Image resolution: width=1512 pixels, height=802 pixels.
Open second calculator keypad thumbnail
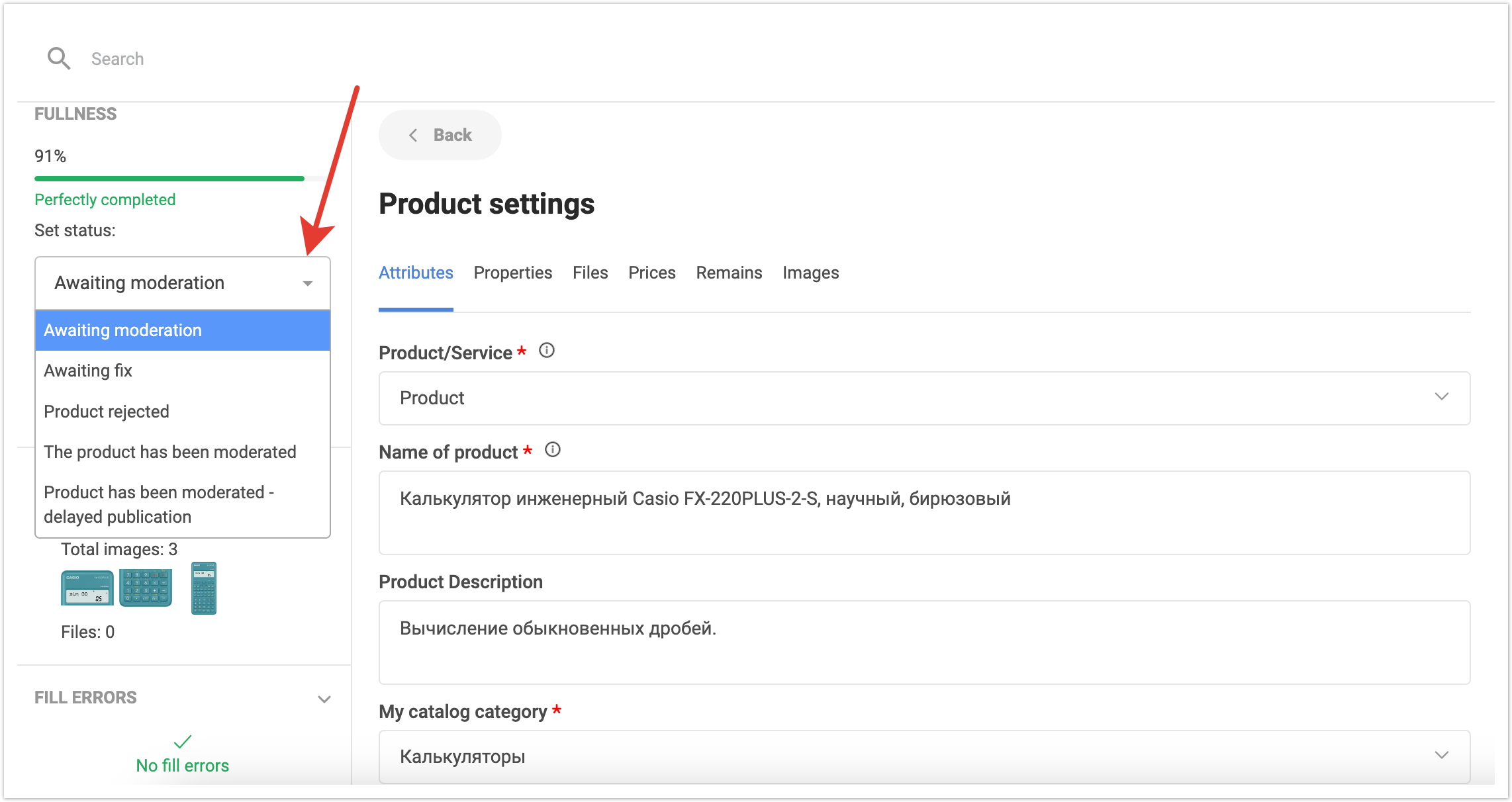146,588
